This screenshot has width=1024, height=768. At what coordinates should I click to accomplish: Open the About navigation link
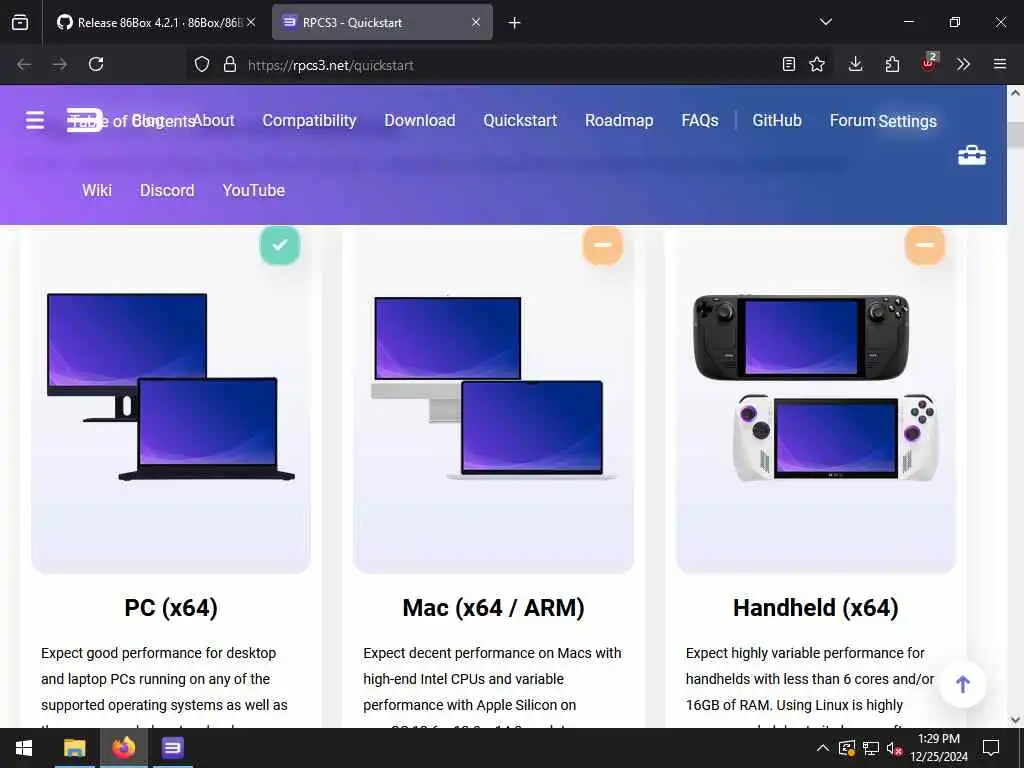214,120
